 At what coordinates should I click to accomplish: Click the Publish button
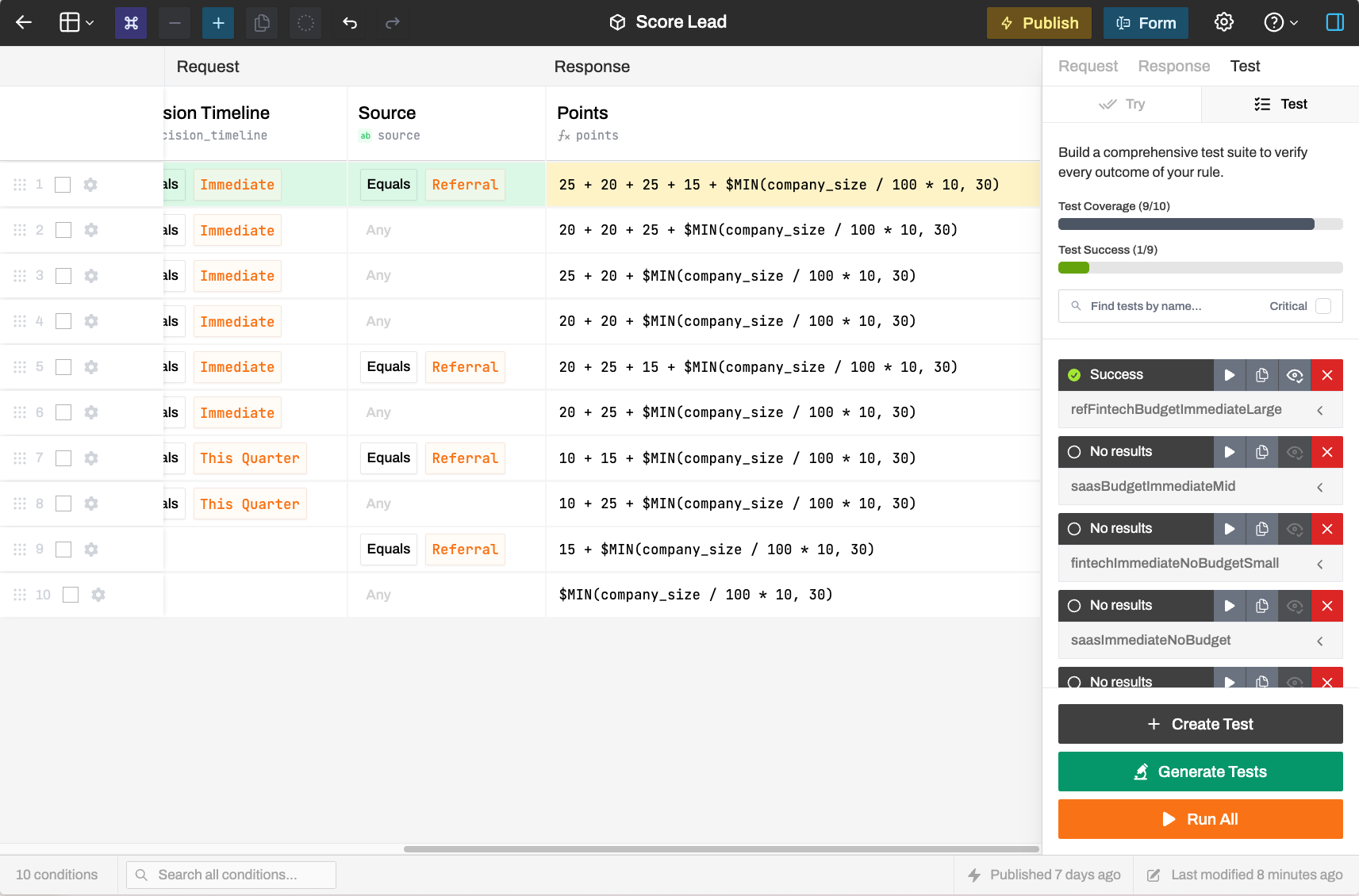(1038, 22)
